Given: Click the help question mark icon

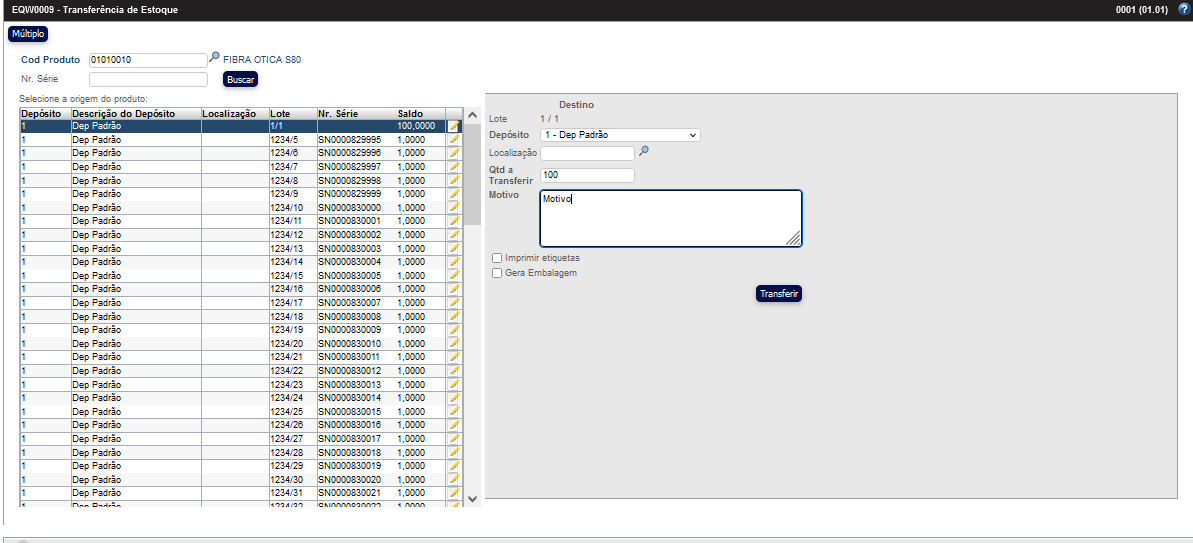Looking at the screenshot, I should tap(1183, 9).
